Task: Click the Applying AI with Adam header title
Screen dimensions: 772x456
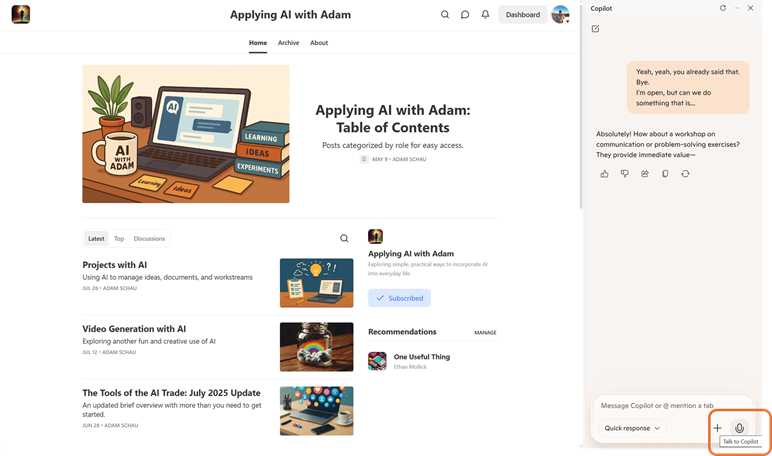Action: [x=290, y=15]
